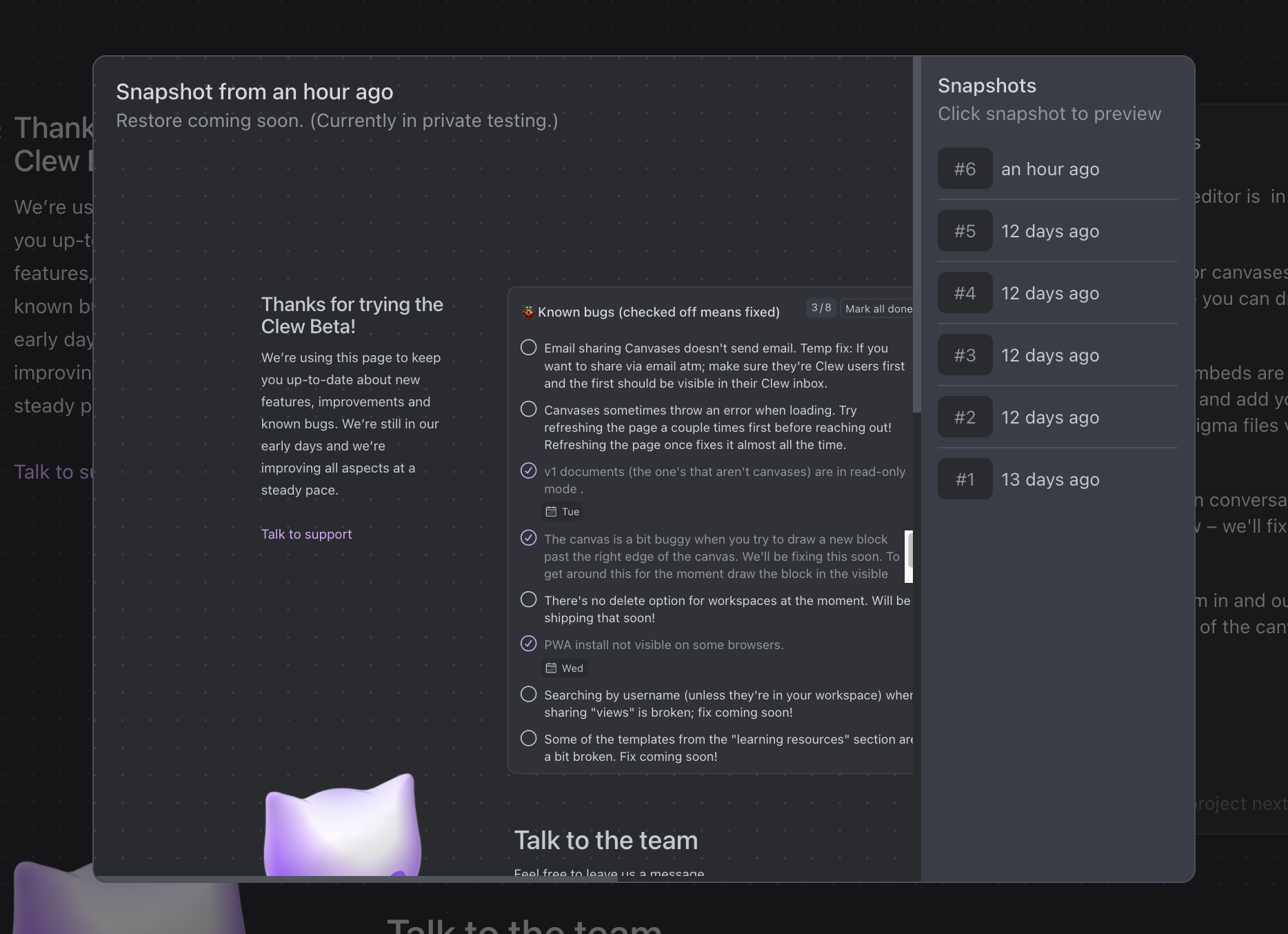Click the Snapshots panel heading
This screenshot has width=1288, height=934.
[987, 86]
